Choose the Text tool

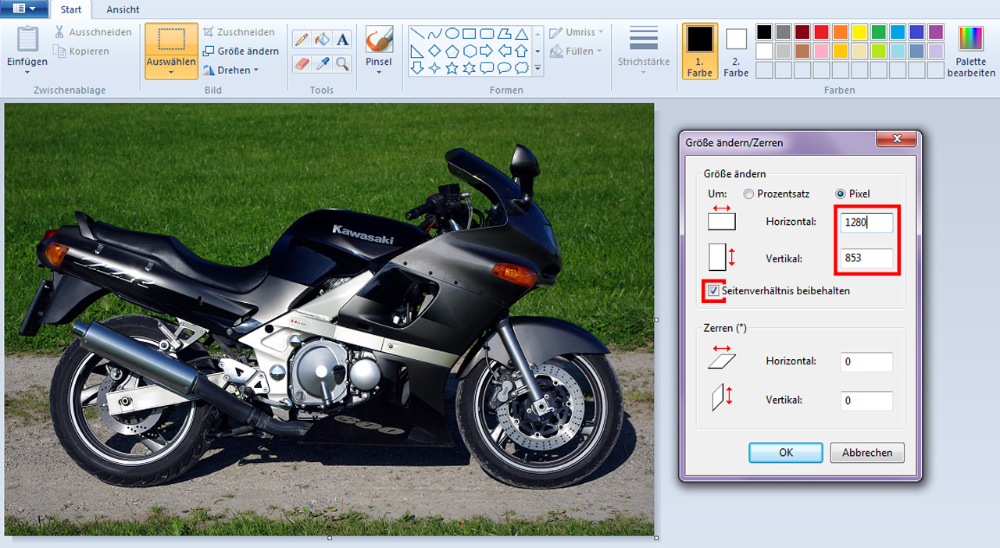click(x=343, y=39)
